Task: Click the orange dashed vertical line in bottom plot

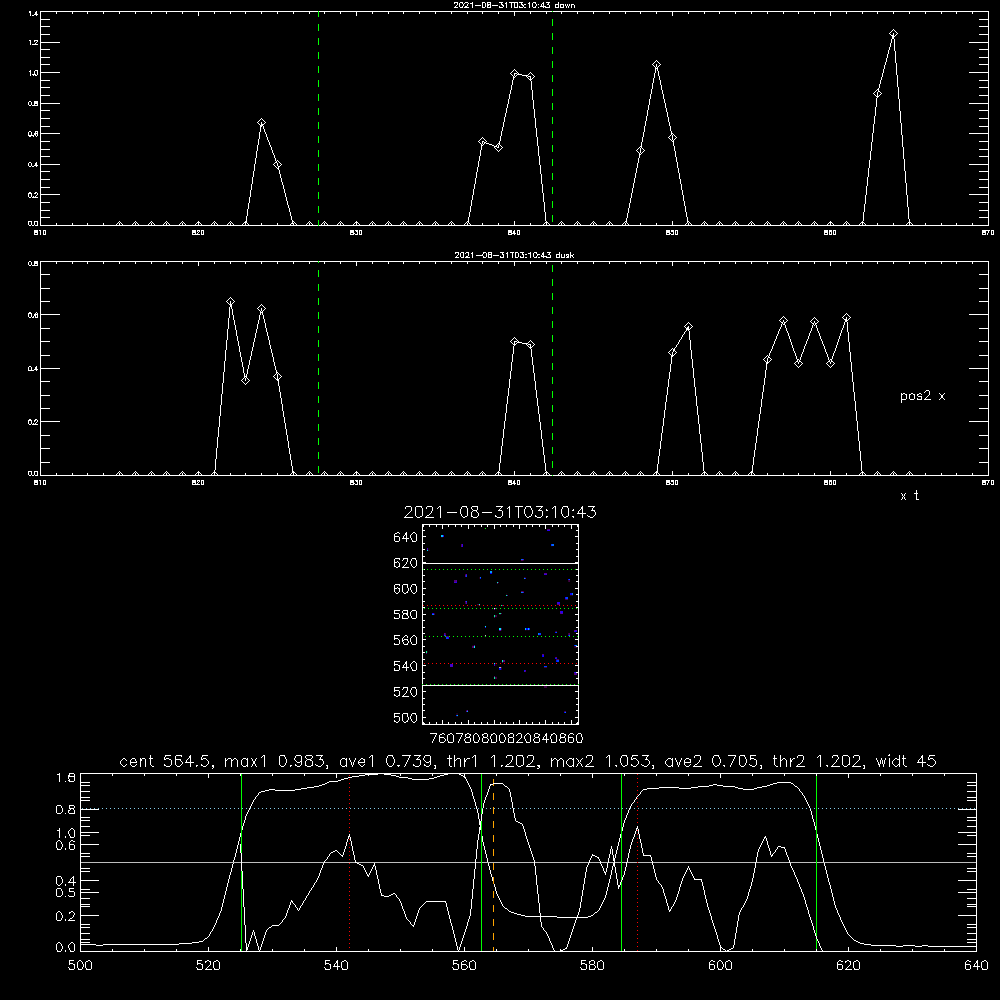Action: coord(494,862)
